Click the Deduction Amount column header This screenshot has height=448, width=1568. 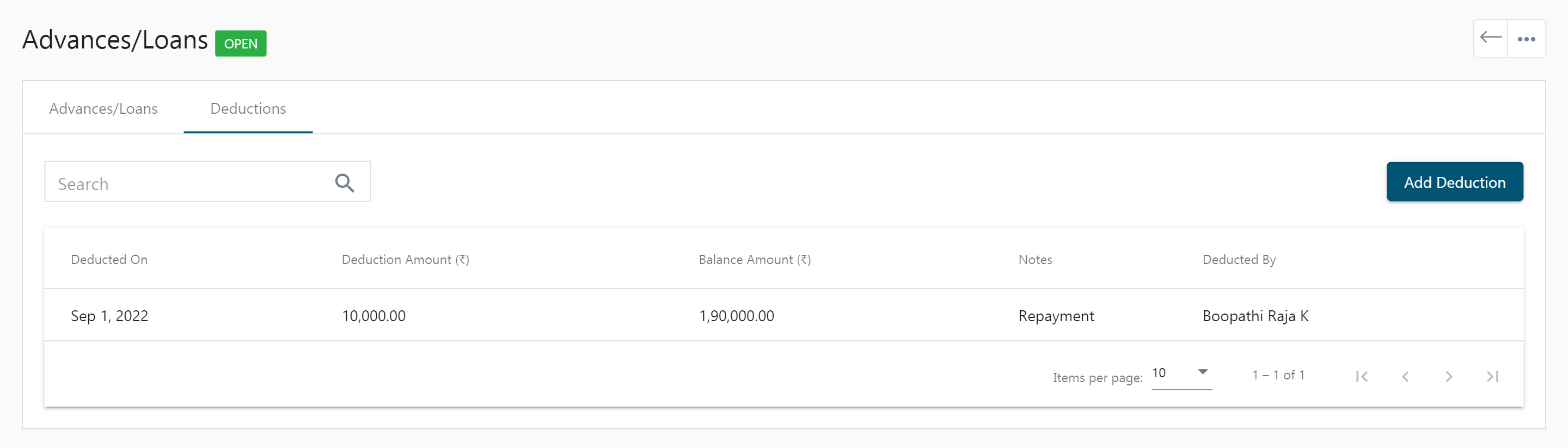406,259
